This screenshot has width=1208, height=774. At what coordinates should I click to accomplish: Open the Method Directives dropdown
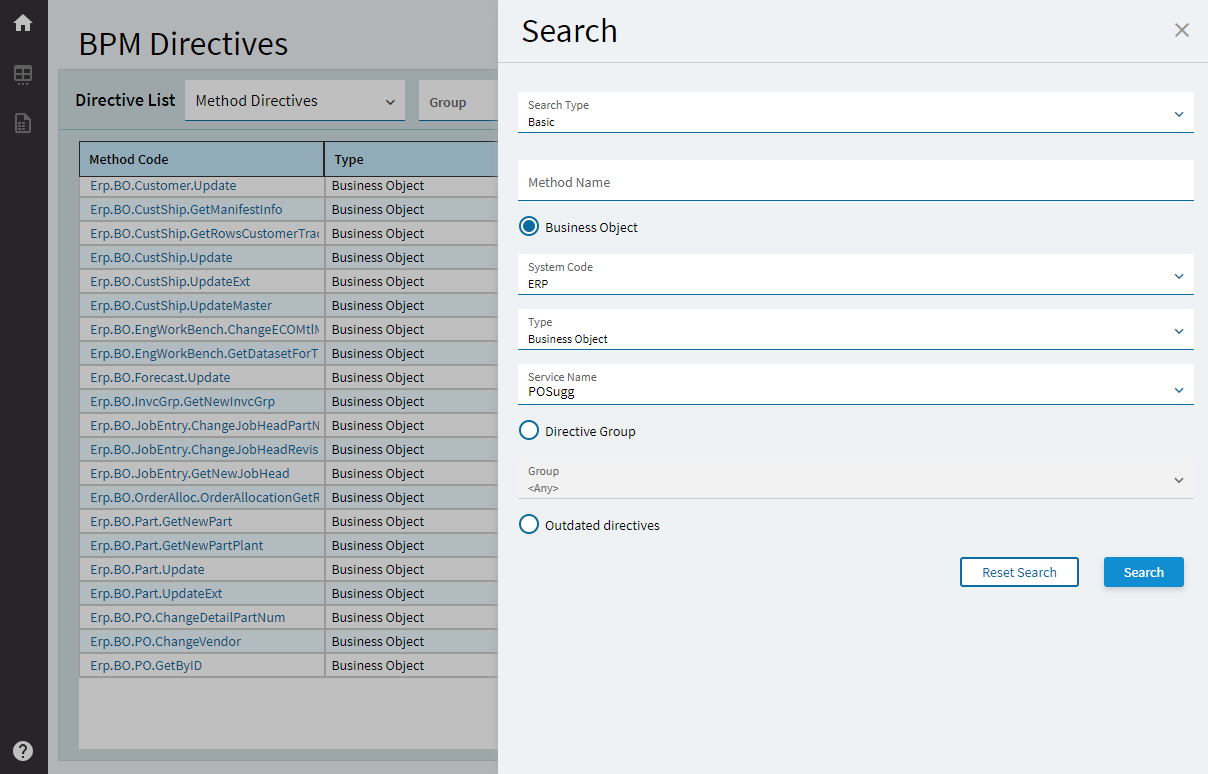(295, 101)
